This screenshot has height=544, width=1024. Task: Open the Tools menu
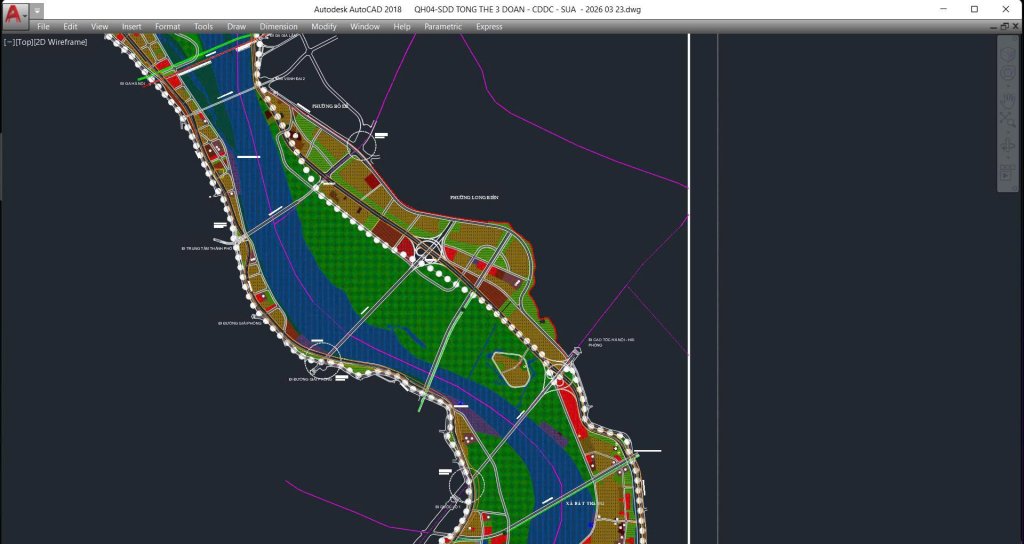tap(203, 27)
